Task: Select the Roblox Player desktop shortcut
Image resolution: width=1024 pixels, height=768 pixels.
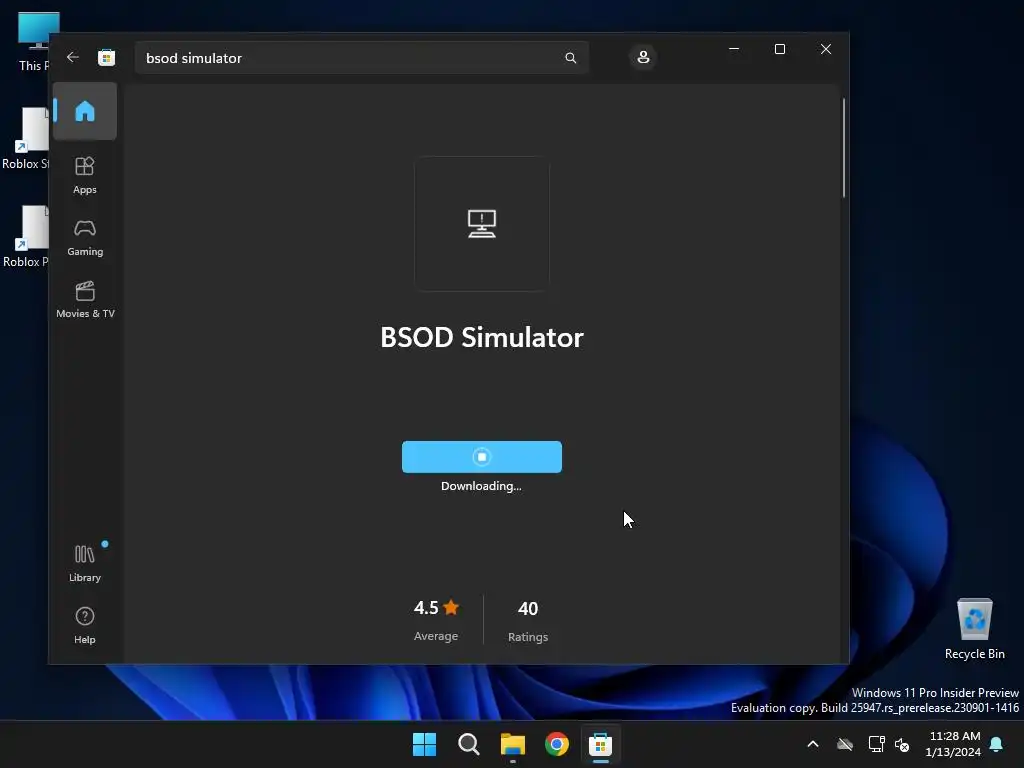Action: (26, 236)
